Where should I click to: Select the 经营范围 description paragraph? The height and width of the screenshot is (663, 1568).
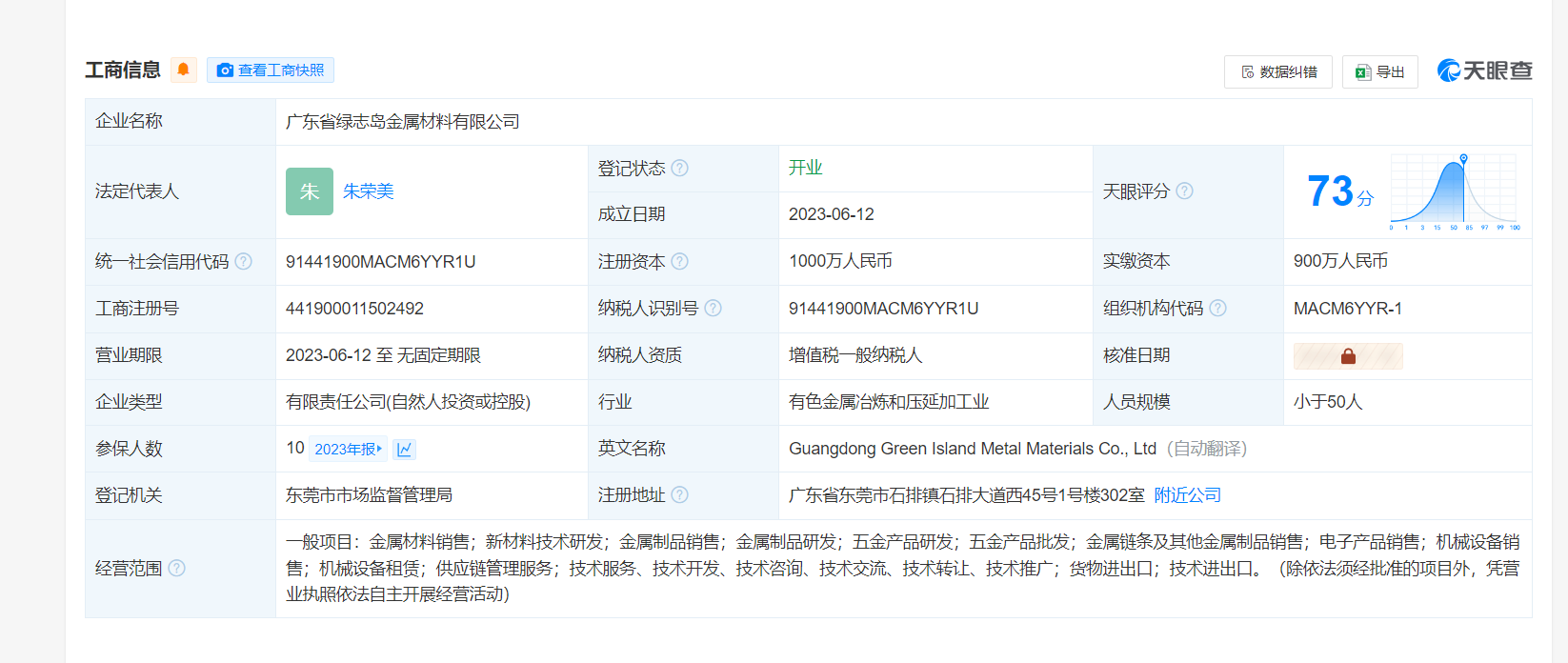(903, 568)
